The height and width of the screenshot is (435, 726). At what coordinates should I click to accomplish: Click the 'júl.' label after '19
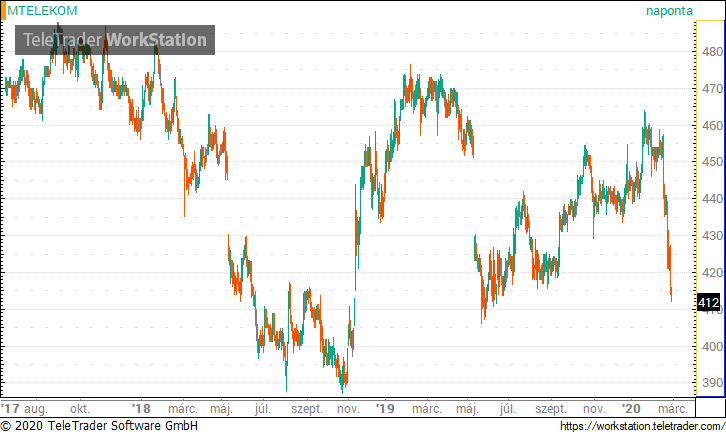click(507, 409)
